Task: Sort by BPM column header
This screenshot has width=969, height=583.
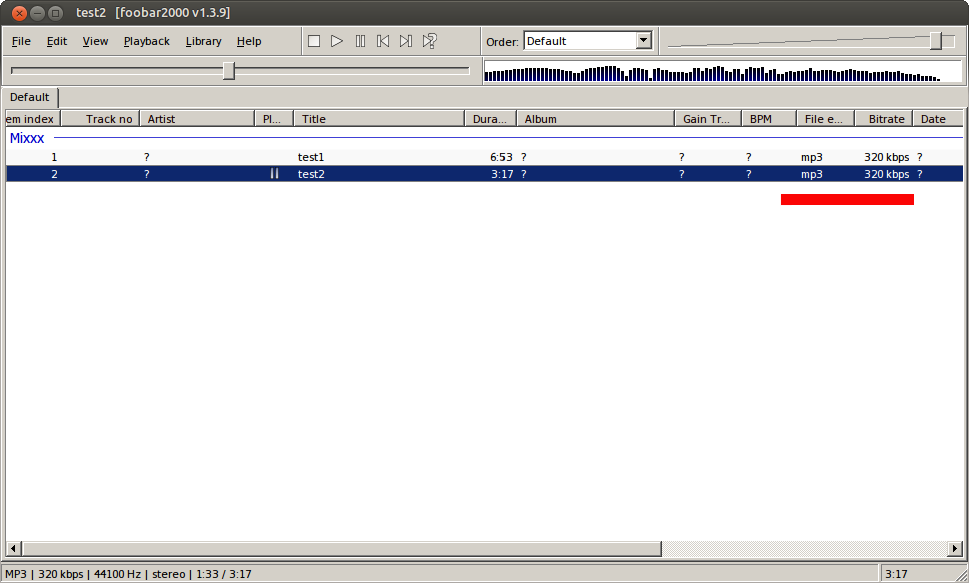Action: (769, 119)
